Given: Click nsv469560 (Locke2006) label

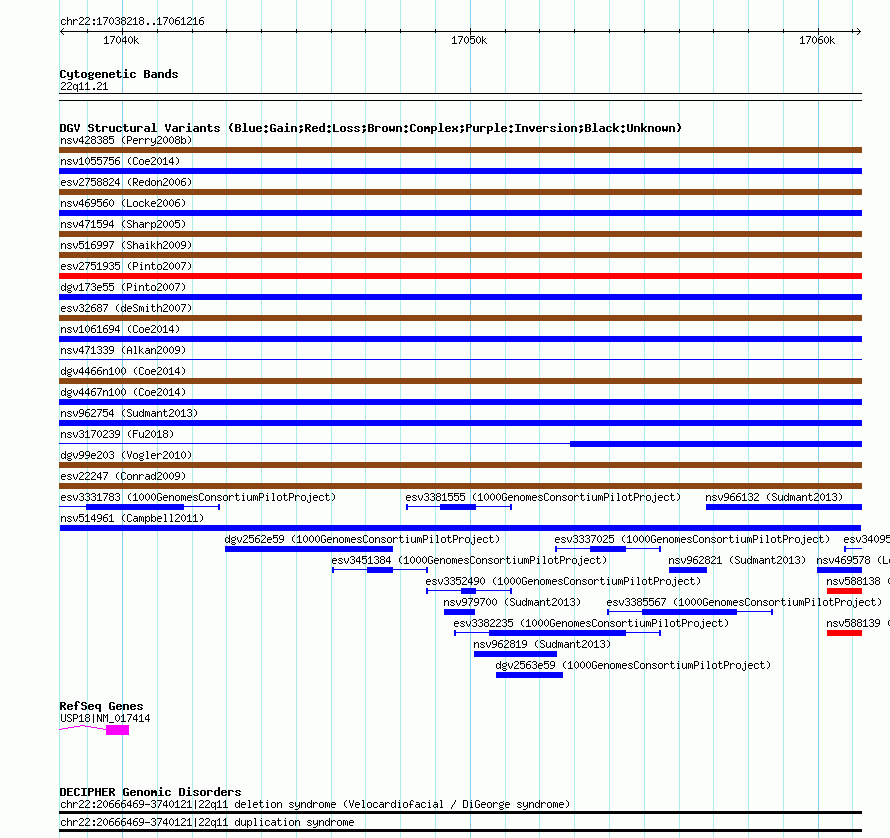Looking at the screenshot, I should pos(123,203).
